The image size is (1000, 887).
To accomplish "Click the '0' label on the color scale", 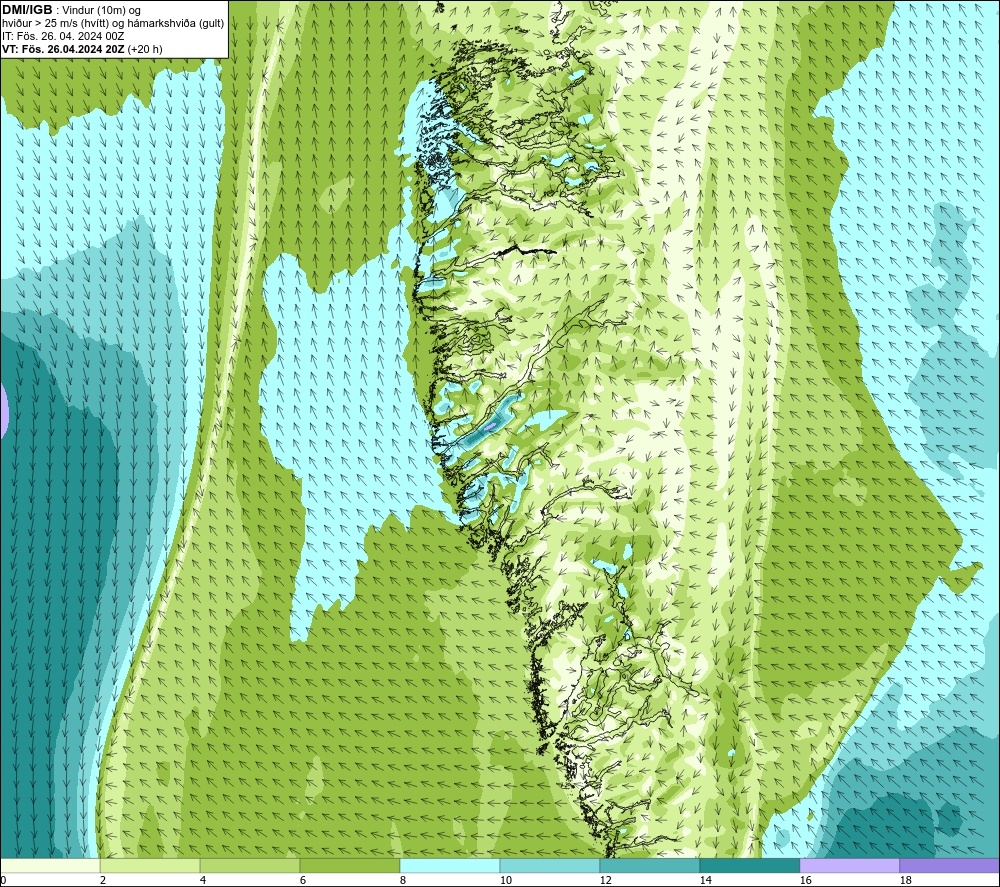I will coord(3,880).
